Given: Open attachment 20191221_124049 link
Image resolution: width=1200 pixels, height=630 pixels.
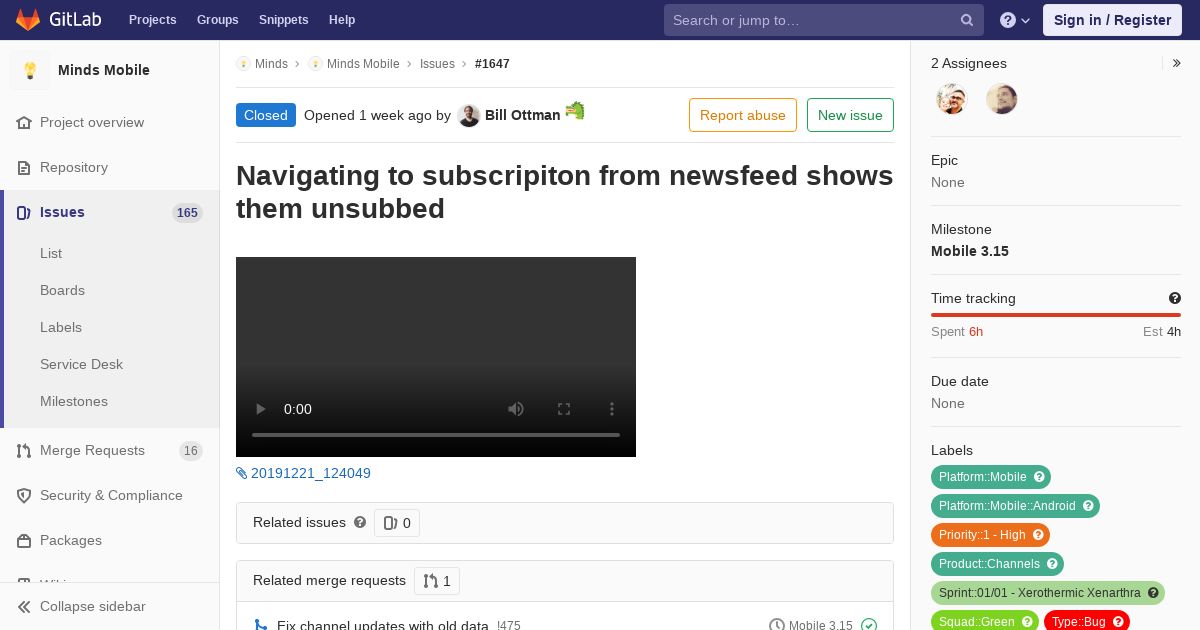Looking at the screenshot, I should pos(311,473).
